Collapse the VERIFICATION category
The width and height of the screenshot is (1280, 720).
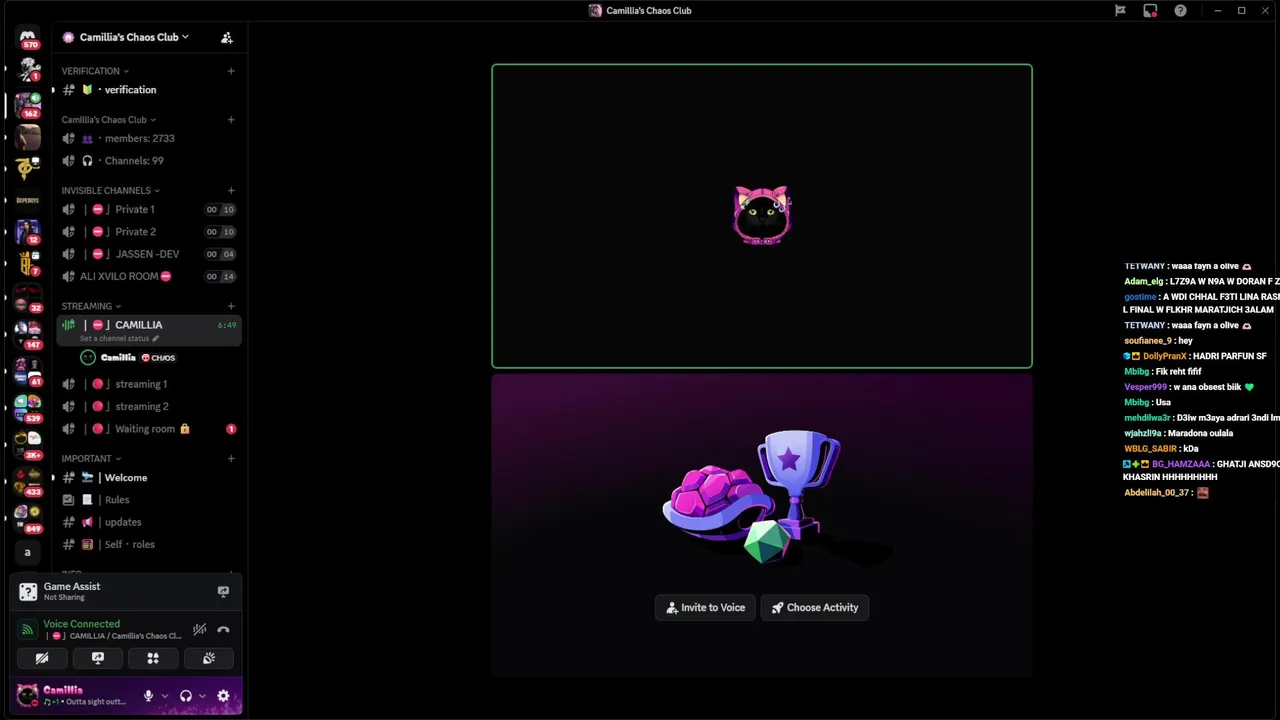point(95,71)
